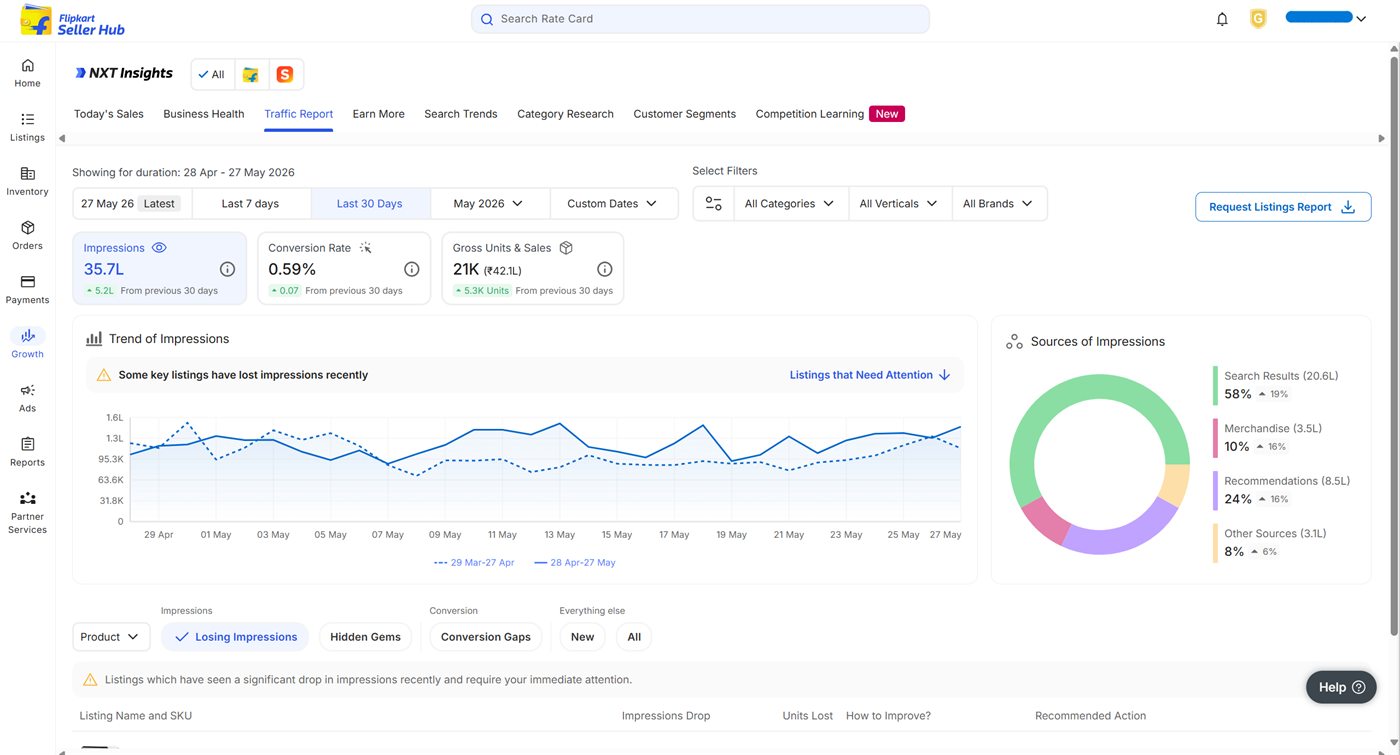Screen dimensions: 1400x755
Task: Open Inventory in the sidebar
Action: 27,181
